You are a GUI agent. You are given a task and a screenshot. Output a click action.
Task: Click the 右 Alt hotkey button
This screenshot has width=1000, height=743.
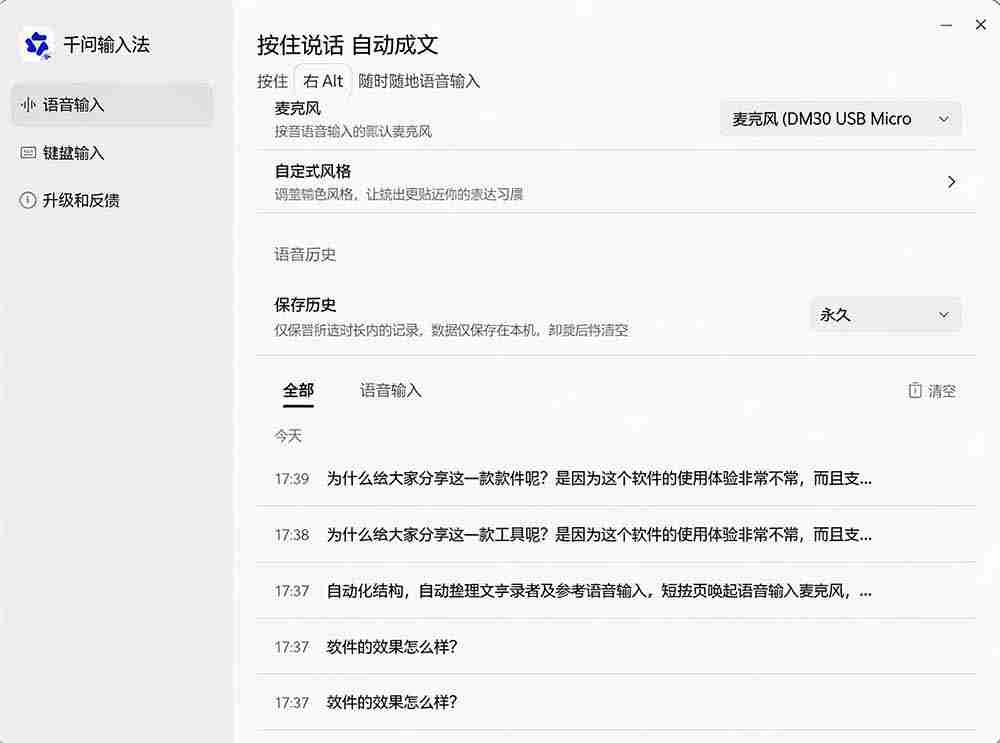323,81
